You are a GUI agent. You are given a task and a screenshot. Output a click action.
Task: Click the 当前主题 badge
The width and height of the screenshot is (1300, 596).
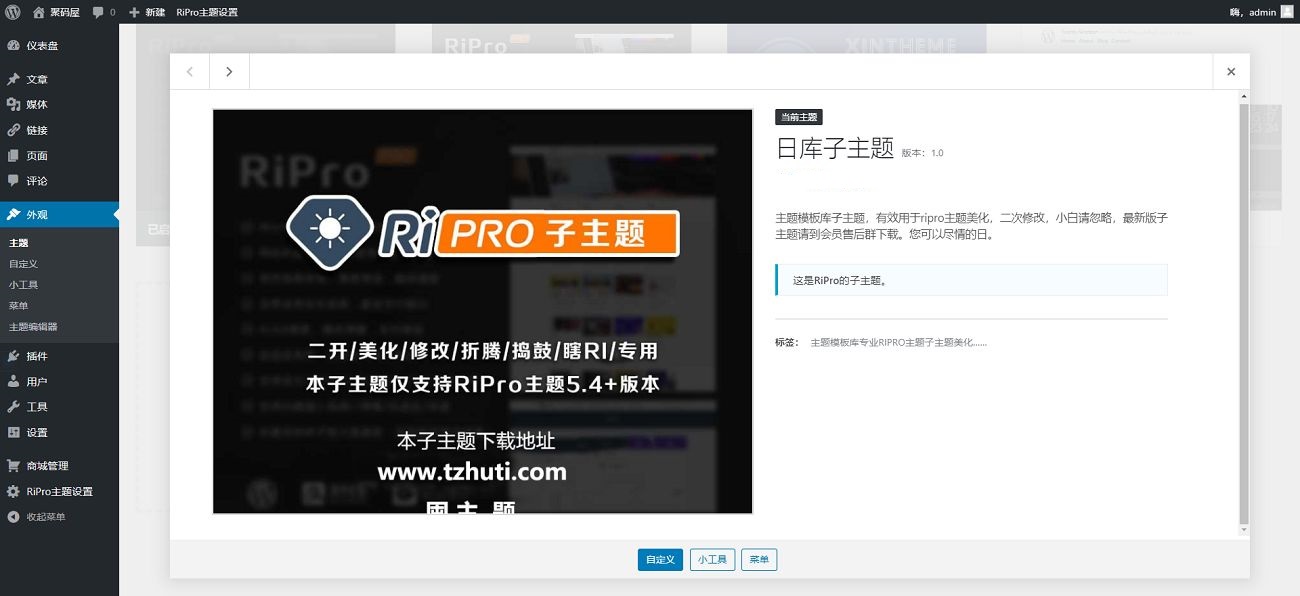[x=799, y=117]
